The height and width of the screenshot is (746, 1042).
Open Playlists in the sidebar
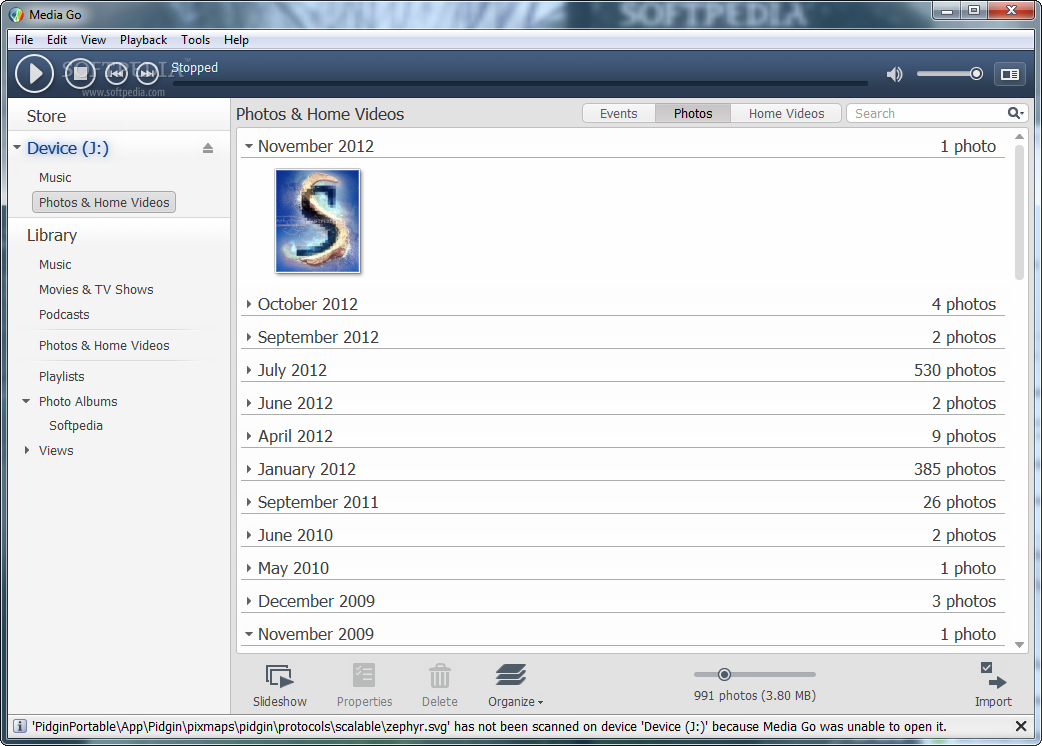[x=62, y=377]
